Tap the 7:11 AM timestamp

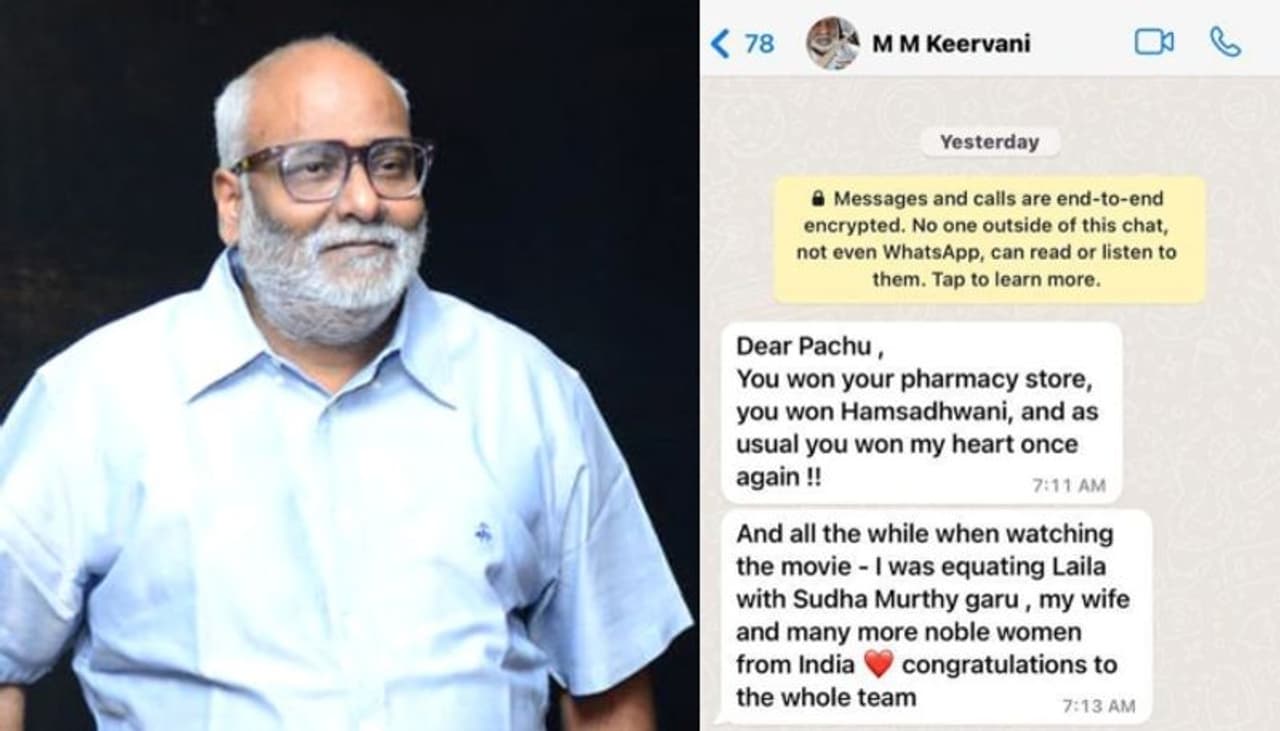1069,485
